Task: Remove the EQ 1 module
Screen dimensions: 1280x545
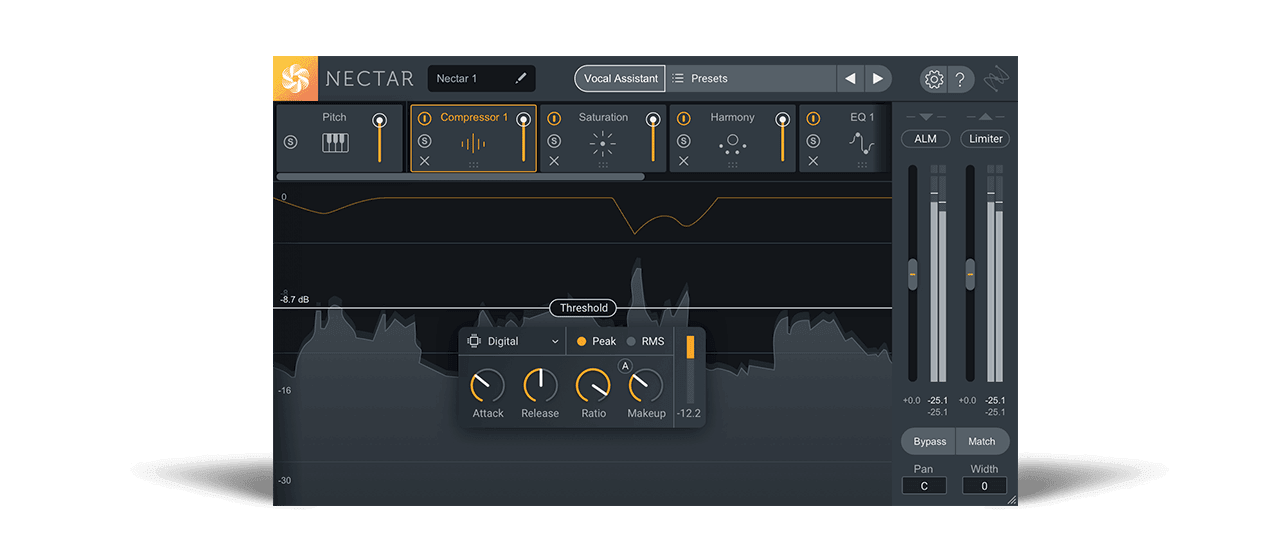Action: point(813,161)
